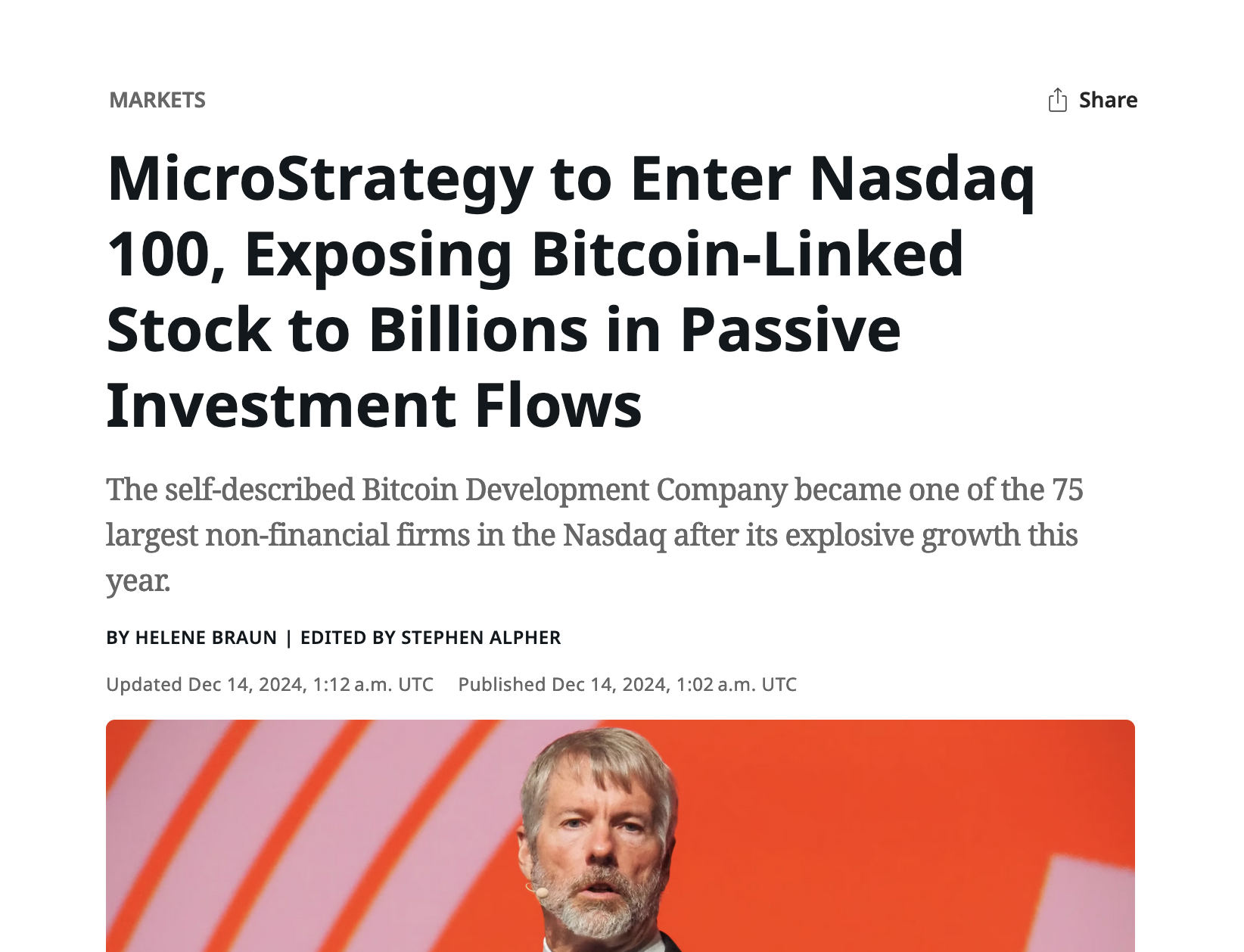Select the word MicroStrategy in the headline
This screenshot has width=1244, height=952.
(x=321, y=182)
